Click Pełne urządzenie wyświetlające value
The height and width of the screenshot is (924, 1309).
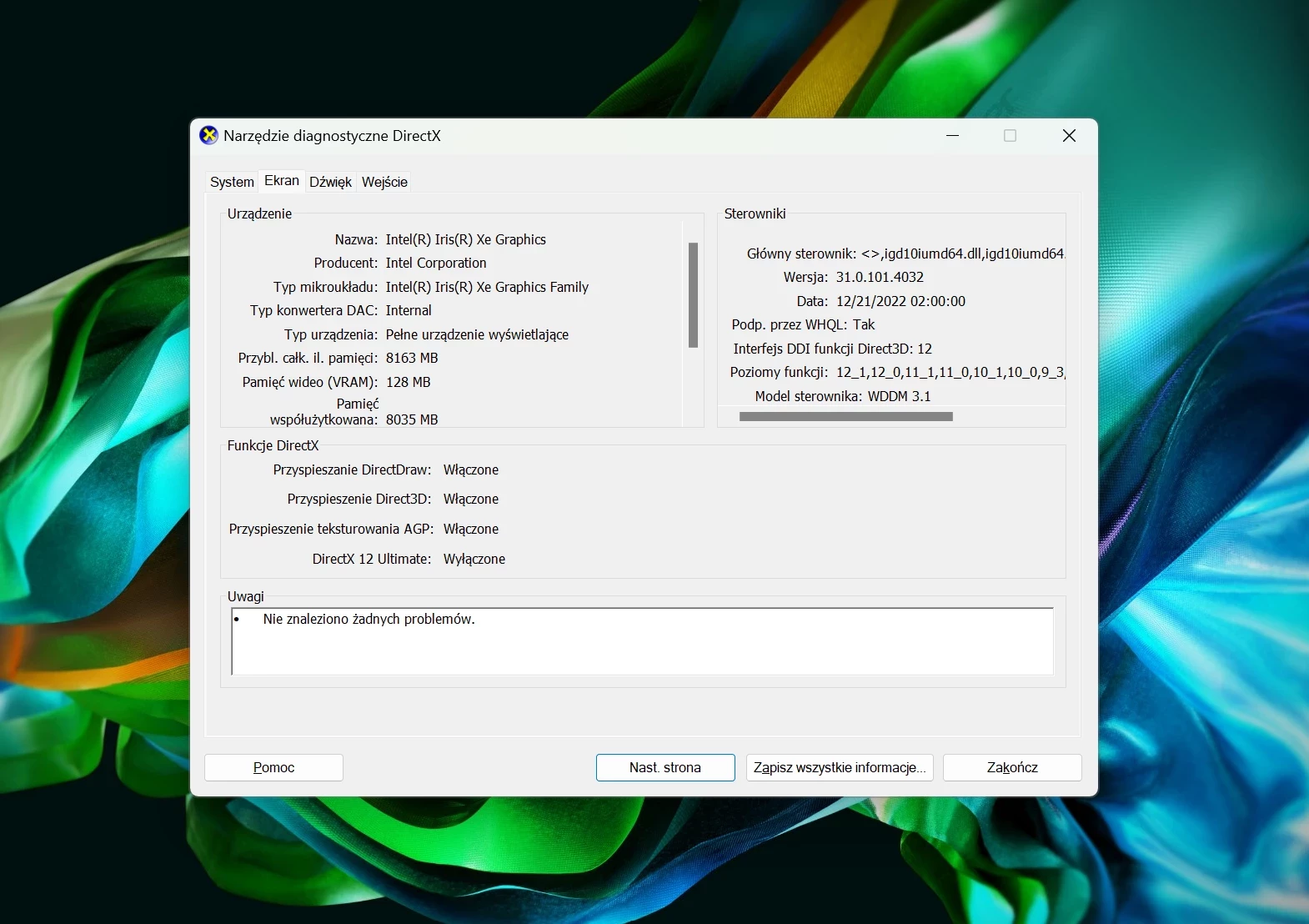(x=477, y=334)
